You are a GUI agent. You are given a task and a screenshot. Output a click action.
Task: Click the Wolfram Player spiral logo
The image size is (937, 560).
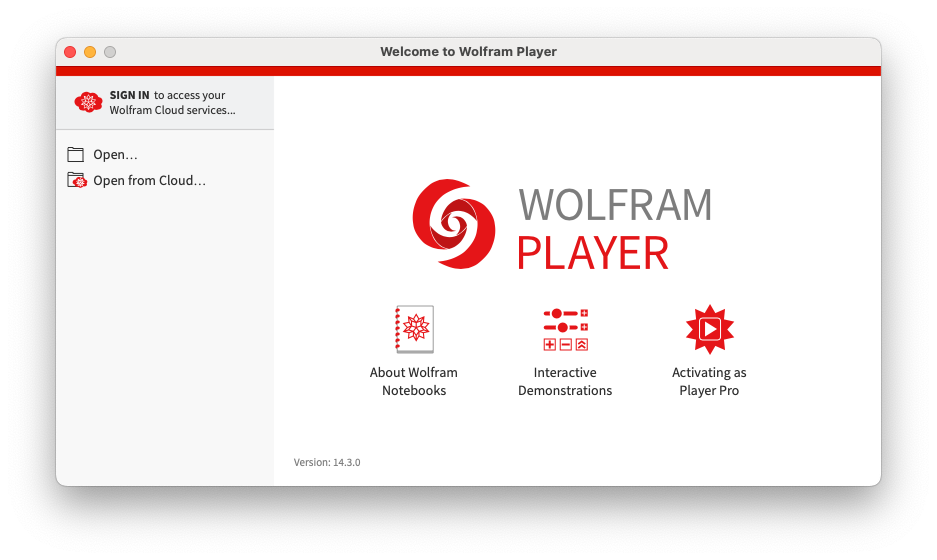[454, 224]
